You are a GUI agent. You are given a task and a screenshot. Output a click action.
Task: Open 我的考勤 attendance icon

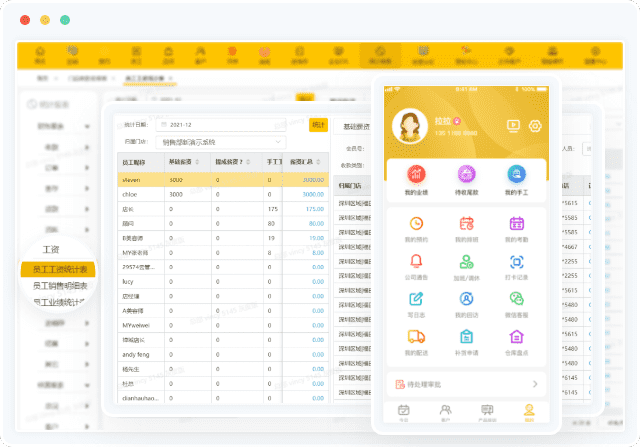tap(516, 224)
